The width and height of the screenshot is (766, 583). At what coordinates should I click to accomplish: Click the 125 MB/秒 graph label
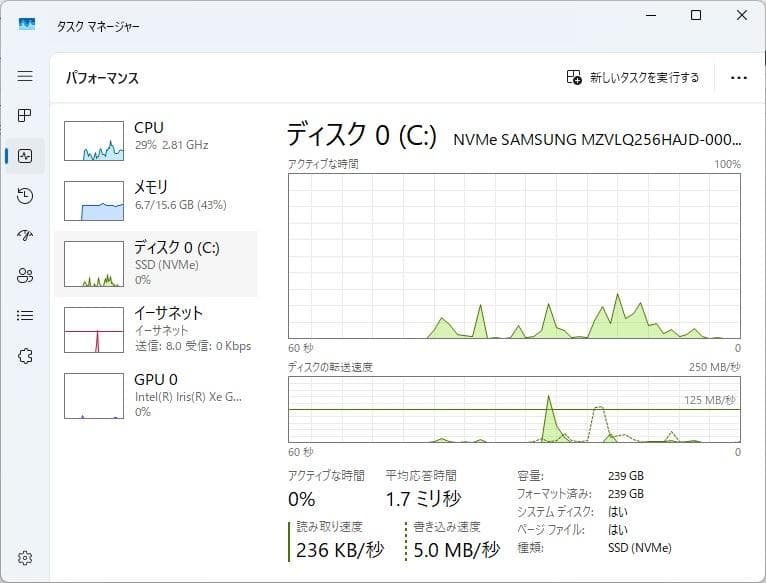tap(709, 400)
